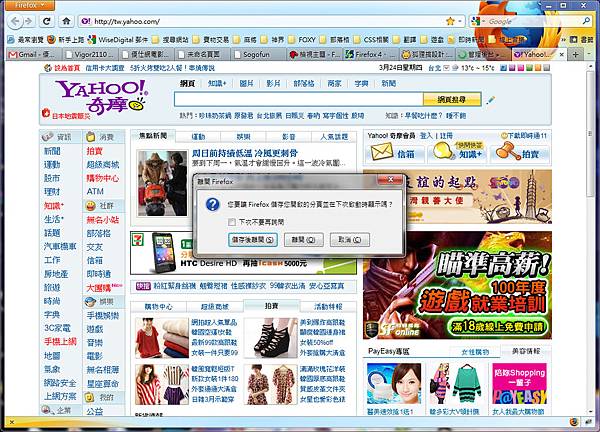Click the PayEasy專區 heading
The height and width of the screenshot is (432, 600).
pyautogui.click(x=388, y=351)
